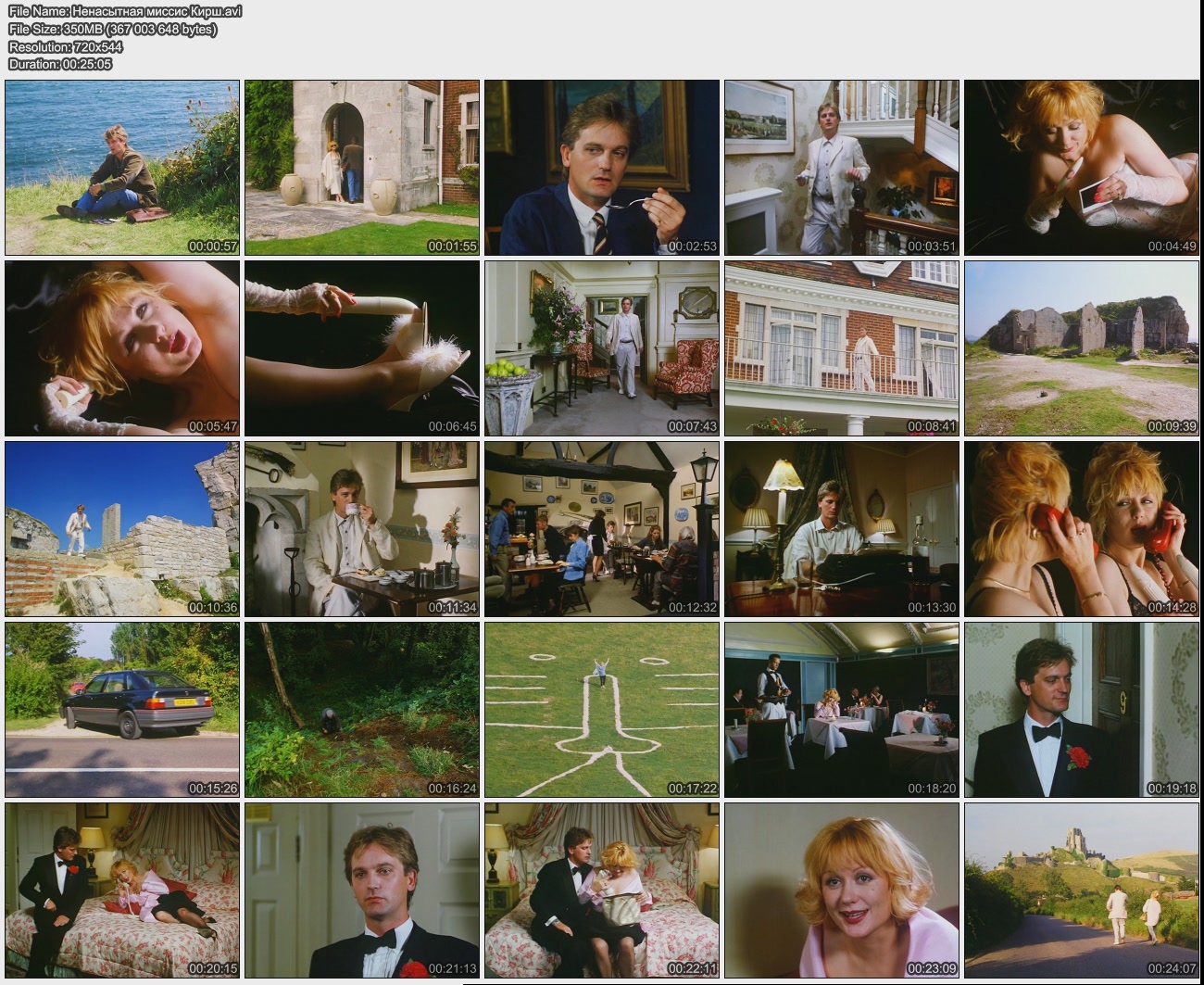Click the crowded café thumbnail at 00:12:32
The image size is (1204, 985).
tap(601, 528)
